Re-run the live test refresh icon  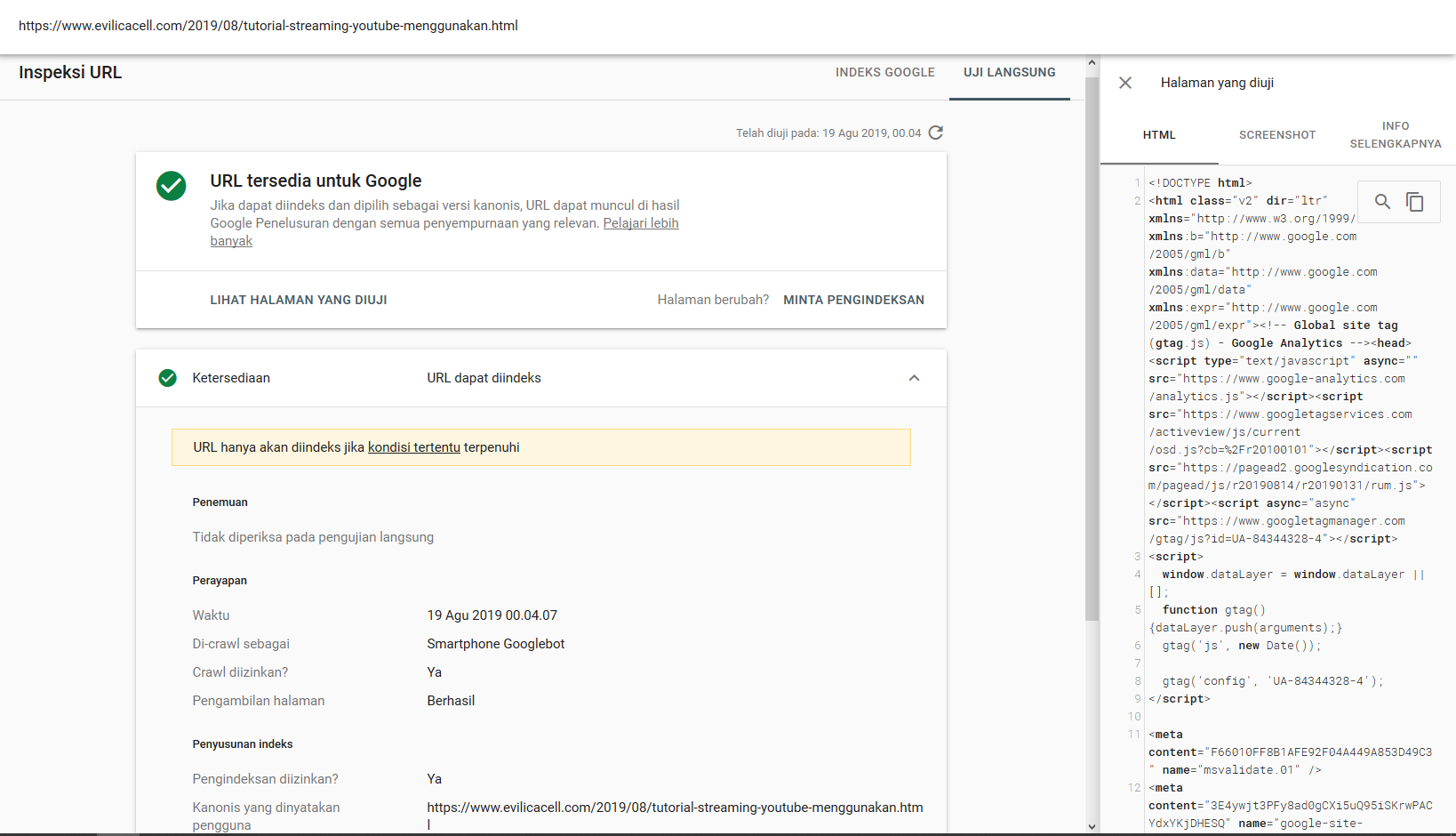(935, 133)
